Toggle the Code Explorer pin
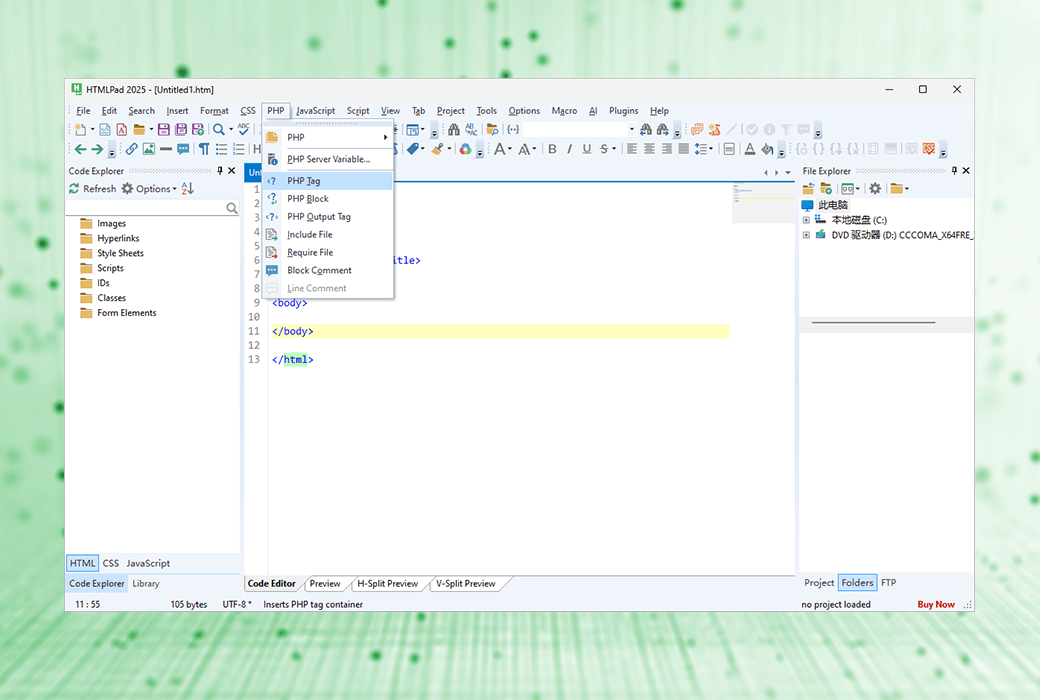1040x700 pixels. tap(220, 171)
